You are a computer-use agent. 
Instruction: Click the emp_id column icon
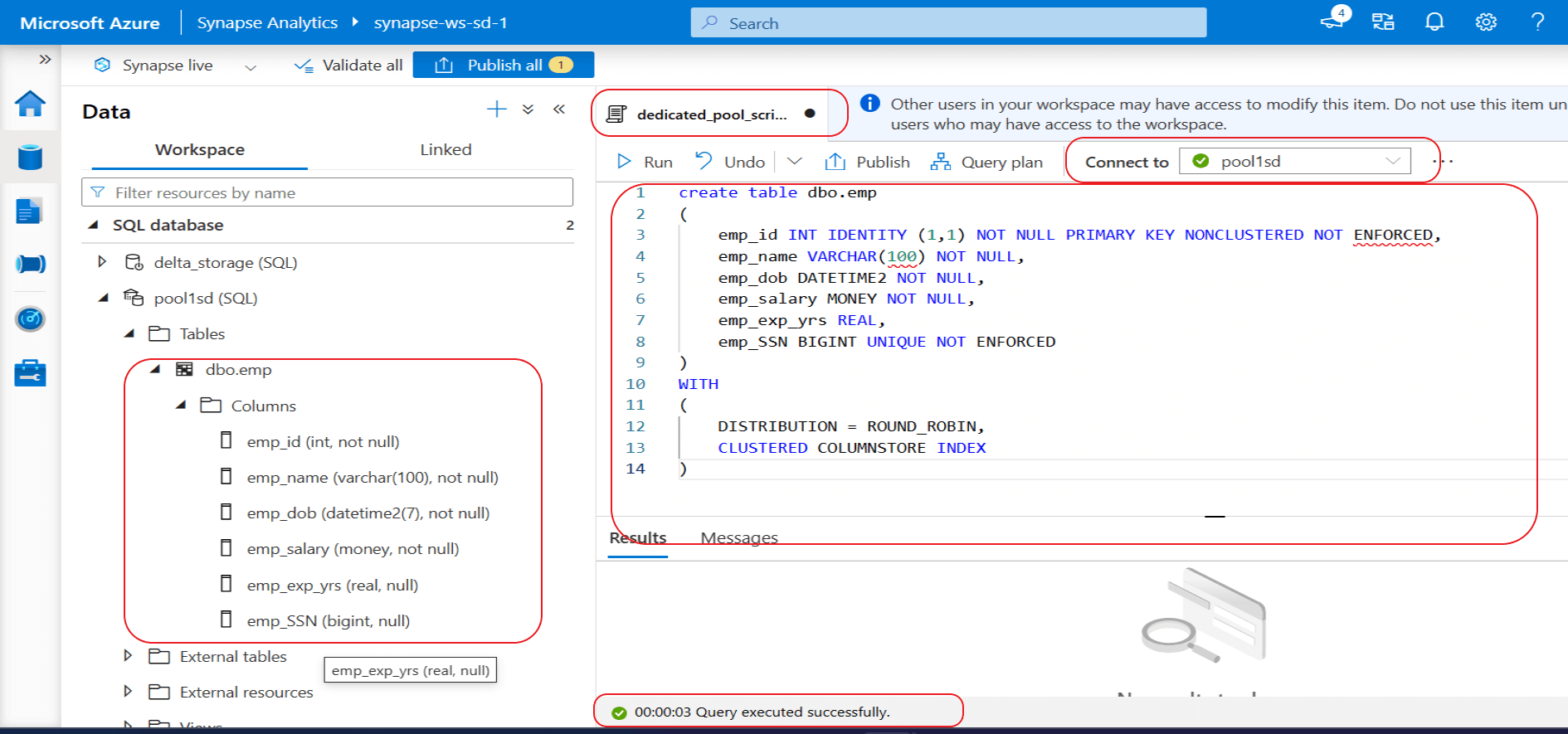pos(226,440)
